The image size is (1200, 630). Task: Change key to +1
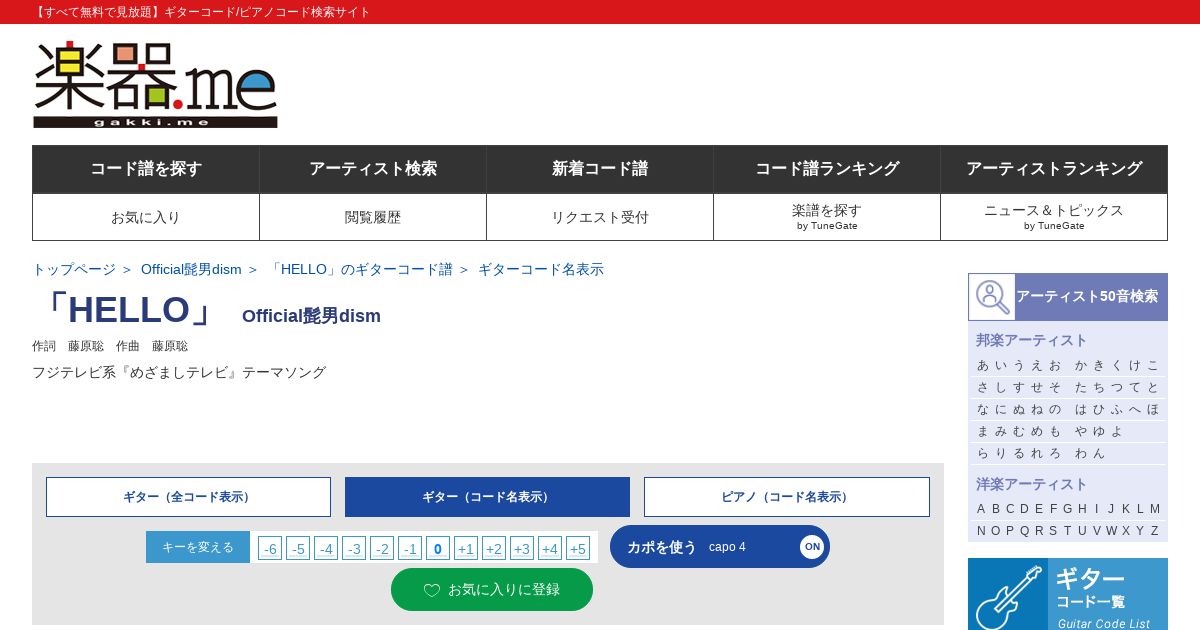(466, 548)
